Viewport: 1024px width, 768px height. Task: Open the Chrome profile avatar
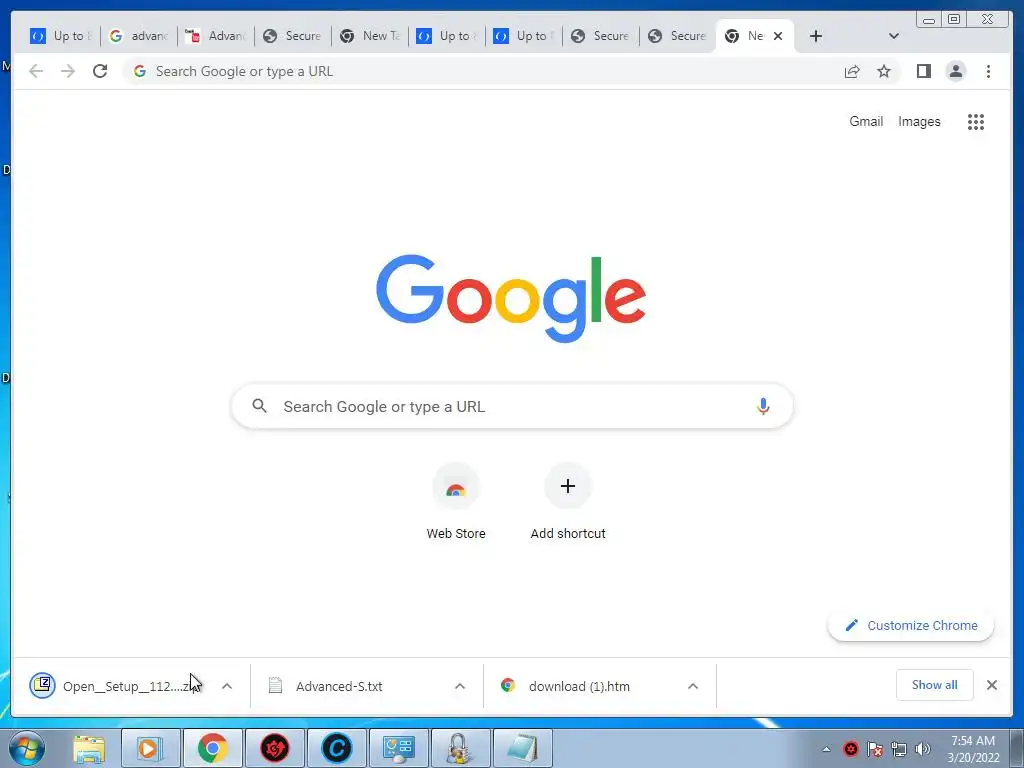(955, 71)
